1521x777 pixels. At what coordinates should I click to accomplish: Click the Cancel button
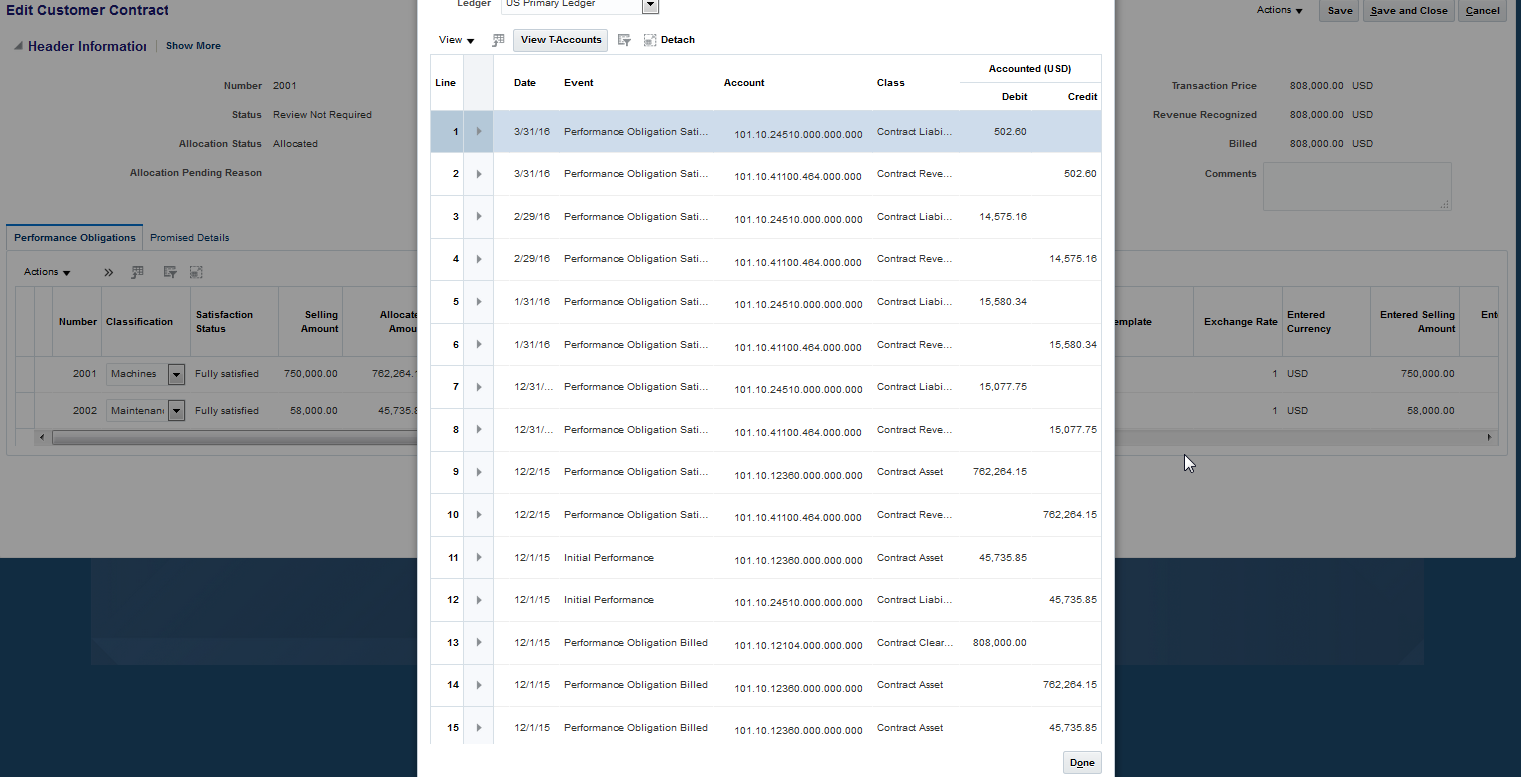[1482, 11]
